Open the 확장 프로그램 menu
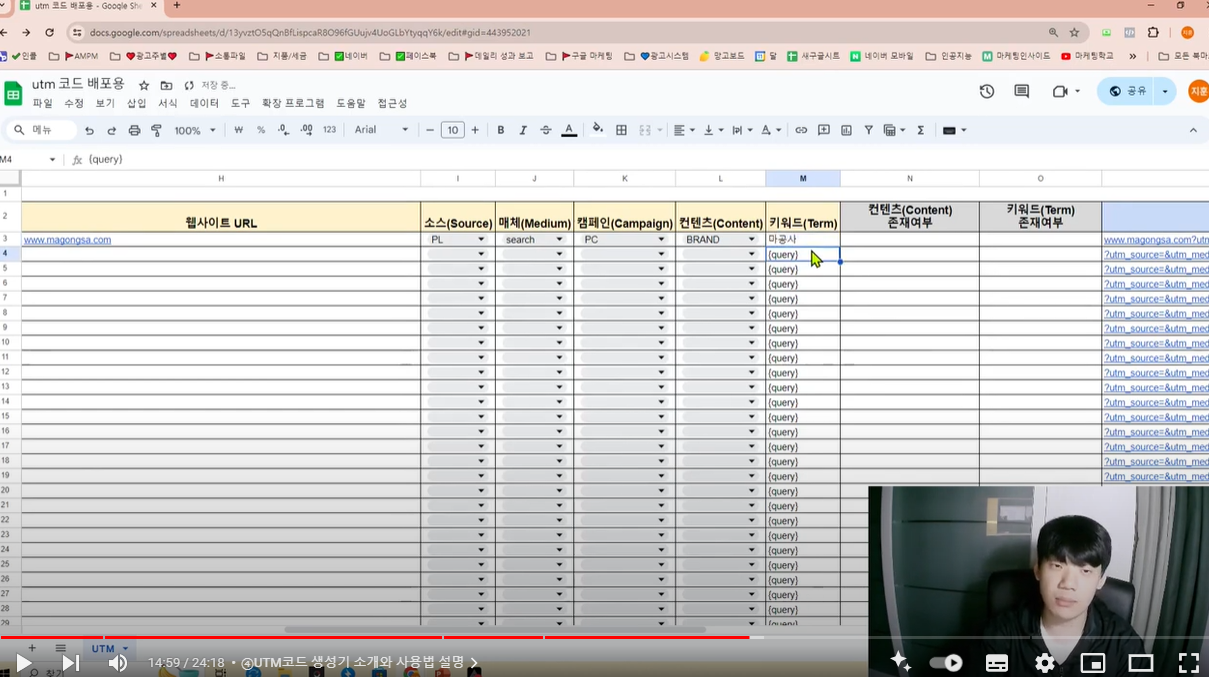This screenshot has height=677, width=1209. [293, 103]
